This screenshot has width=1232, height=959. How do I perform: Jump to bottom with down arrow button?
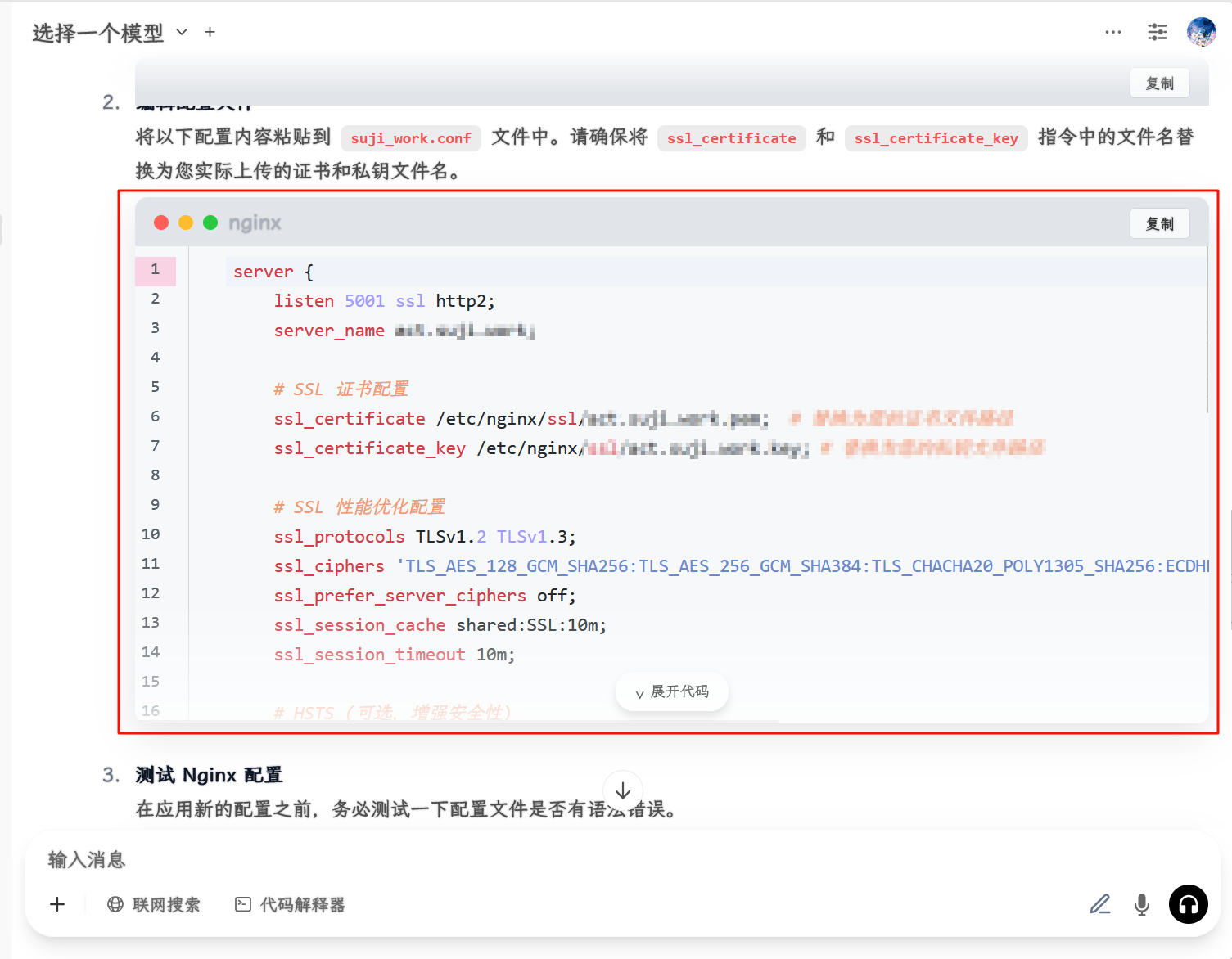coord(623,790)
